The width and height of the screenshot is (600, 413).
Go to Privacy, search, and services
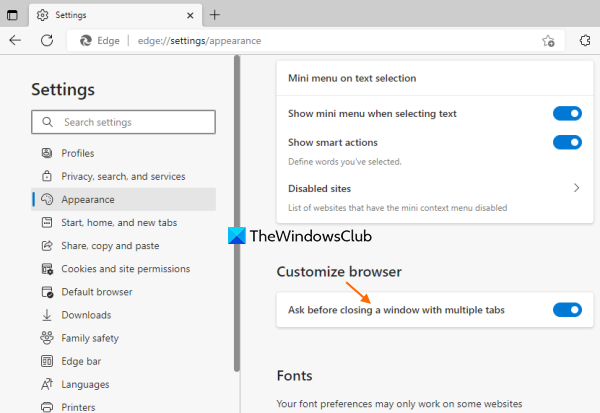coord(123,176)
